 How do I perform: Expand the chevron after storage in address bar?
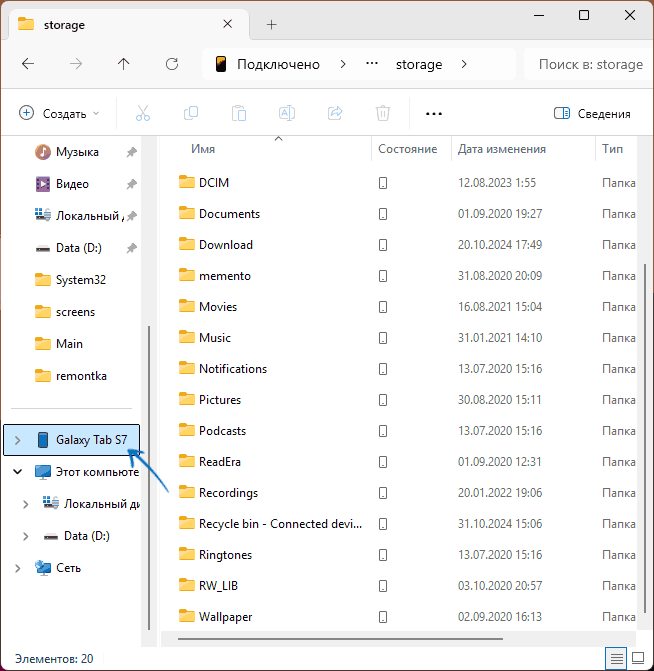tap(464, 64)
